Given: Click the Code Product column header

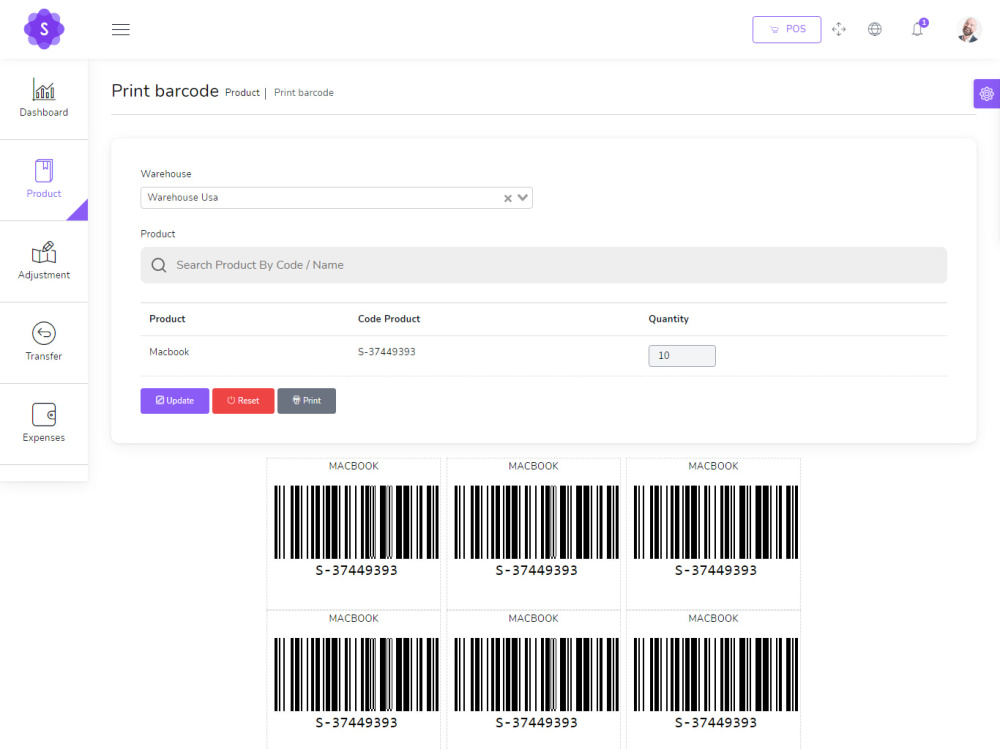Looking at the screenshot, I should coord(389,319).
